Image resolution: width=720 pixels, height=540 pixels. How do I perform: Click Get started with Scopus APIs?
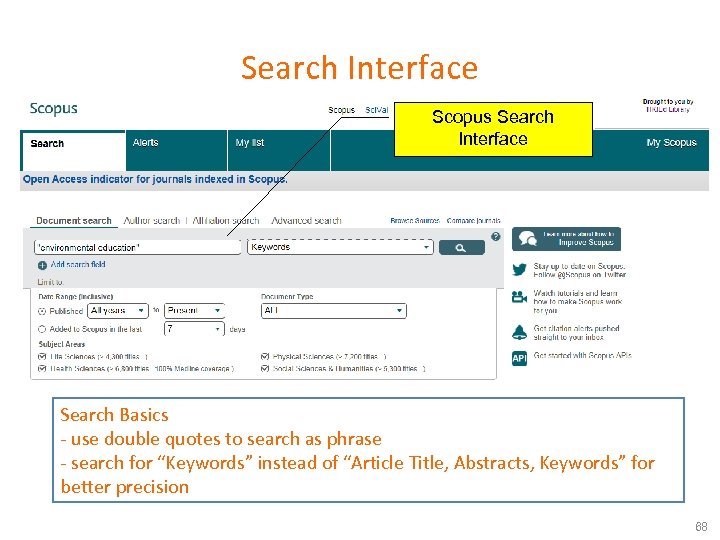pyautogui.click(x=582, y=355)
